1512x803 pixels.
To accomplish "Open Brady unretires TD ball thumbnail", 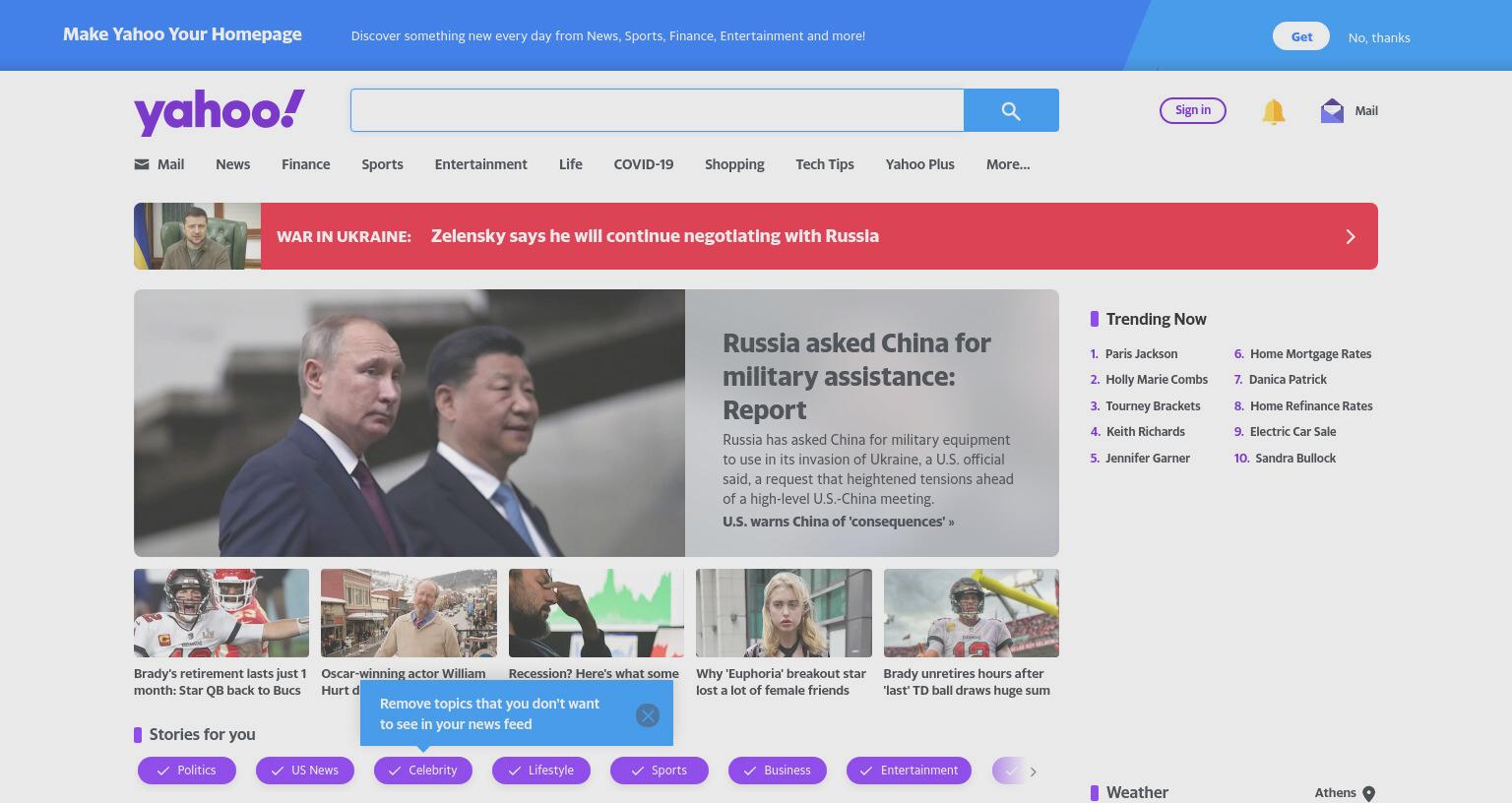I will click(972, 613).
